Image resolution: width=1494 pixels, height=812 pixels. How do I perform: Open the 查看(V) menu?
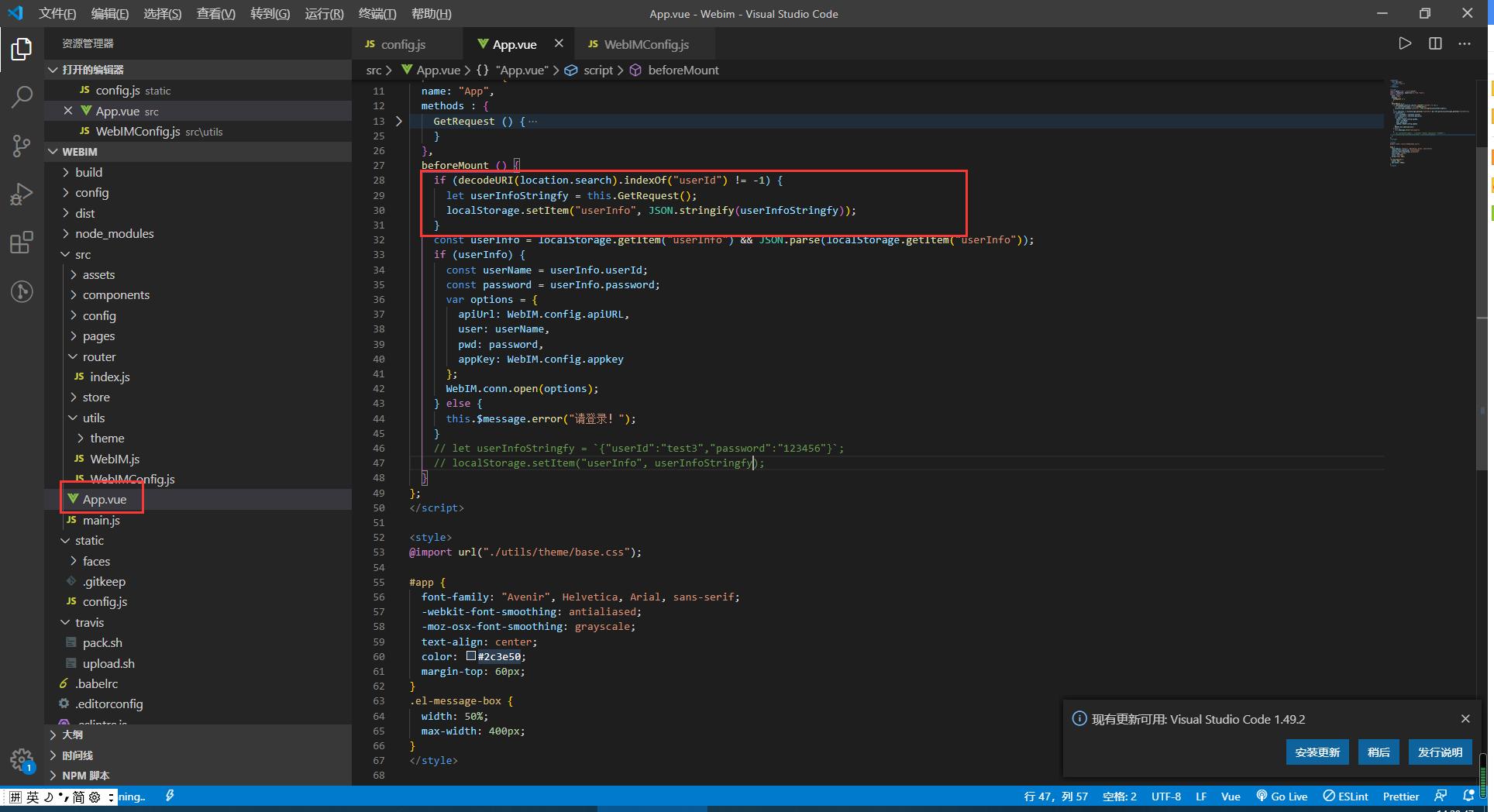coord(216,13)
